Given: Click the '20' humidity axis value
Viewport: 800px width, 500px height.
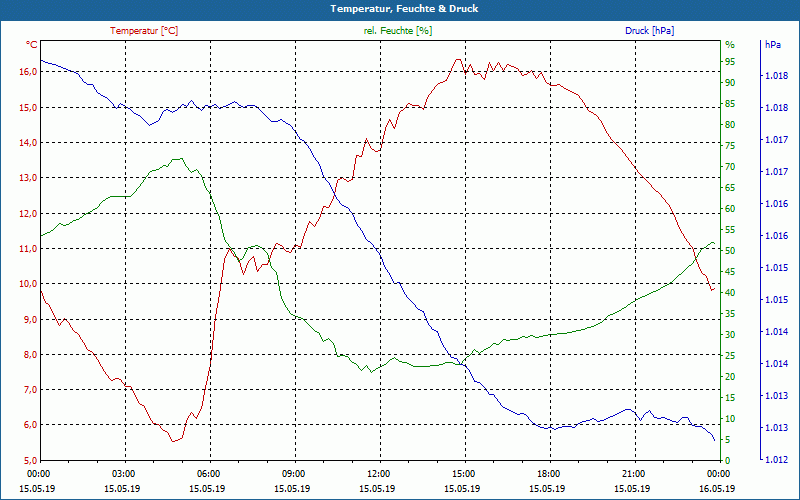Looking at the screenshot, I should tap(730, 377).
